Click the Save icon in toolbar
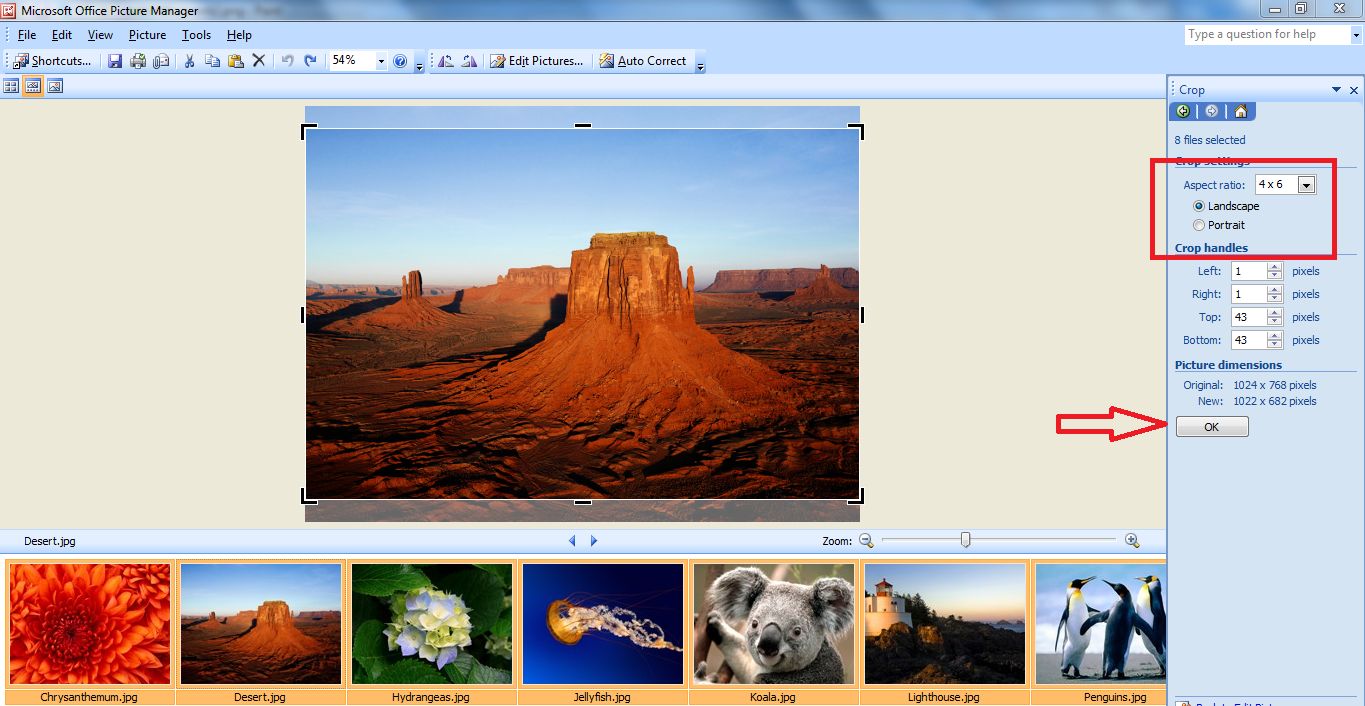 coord(115,61)
